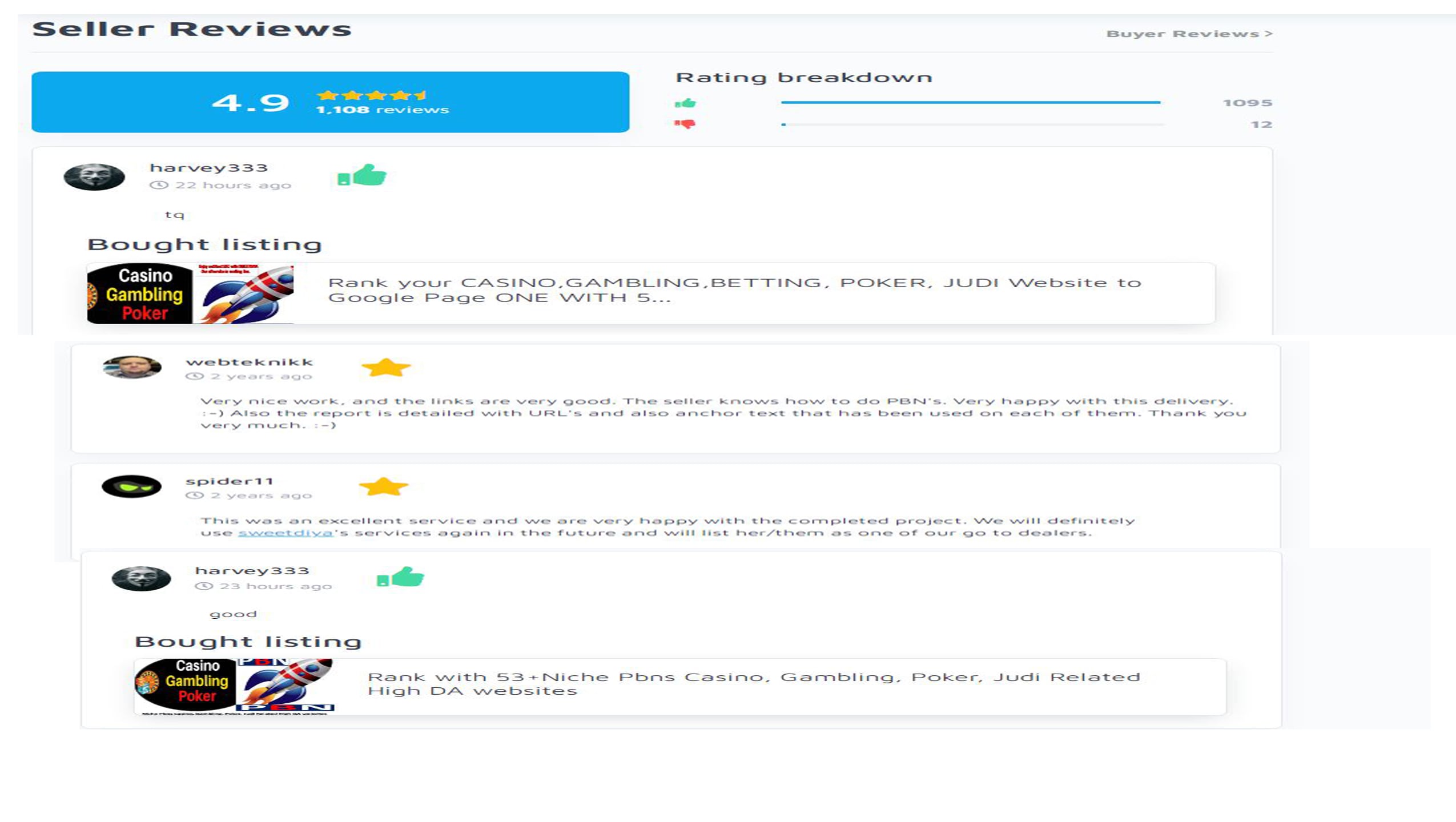
Task: Click the webteknikk username
Action: click(249, 362)
